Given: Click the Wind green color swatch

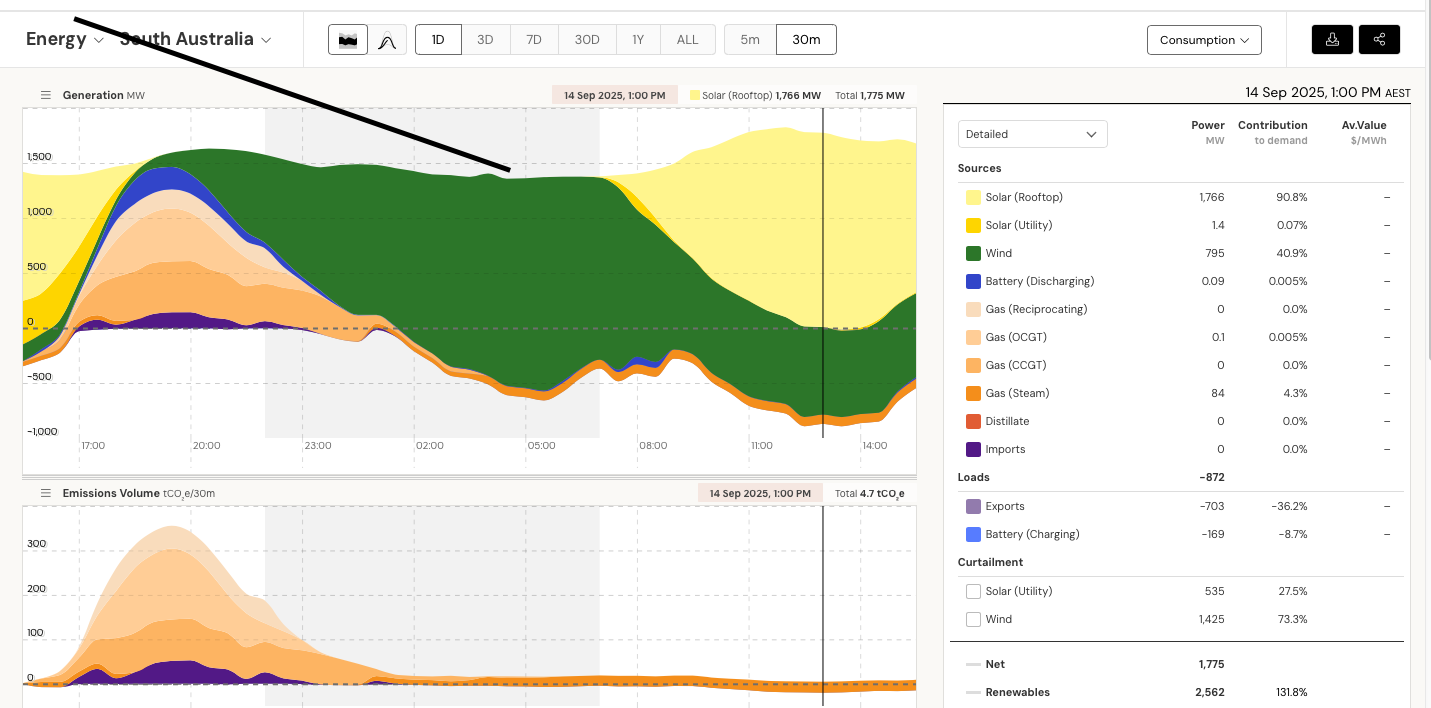Looking at the screenshot, I should click(973, 253).
